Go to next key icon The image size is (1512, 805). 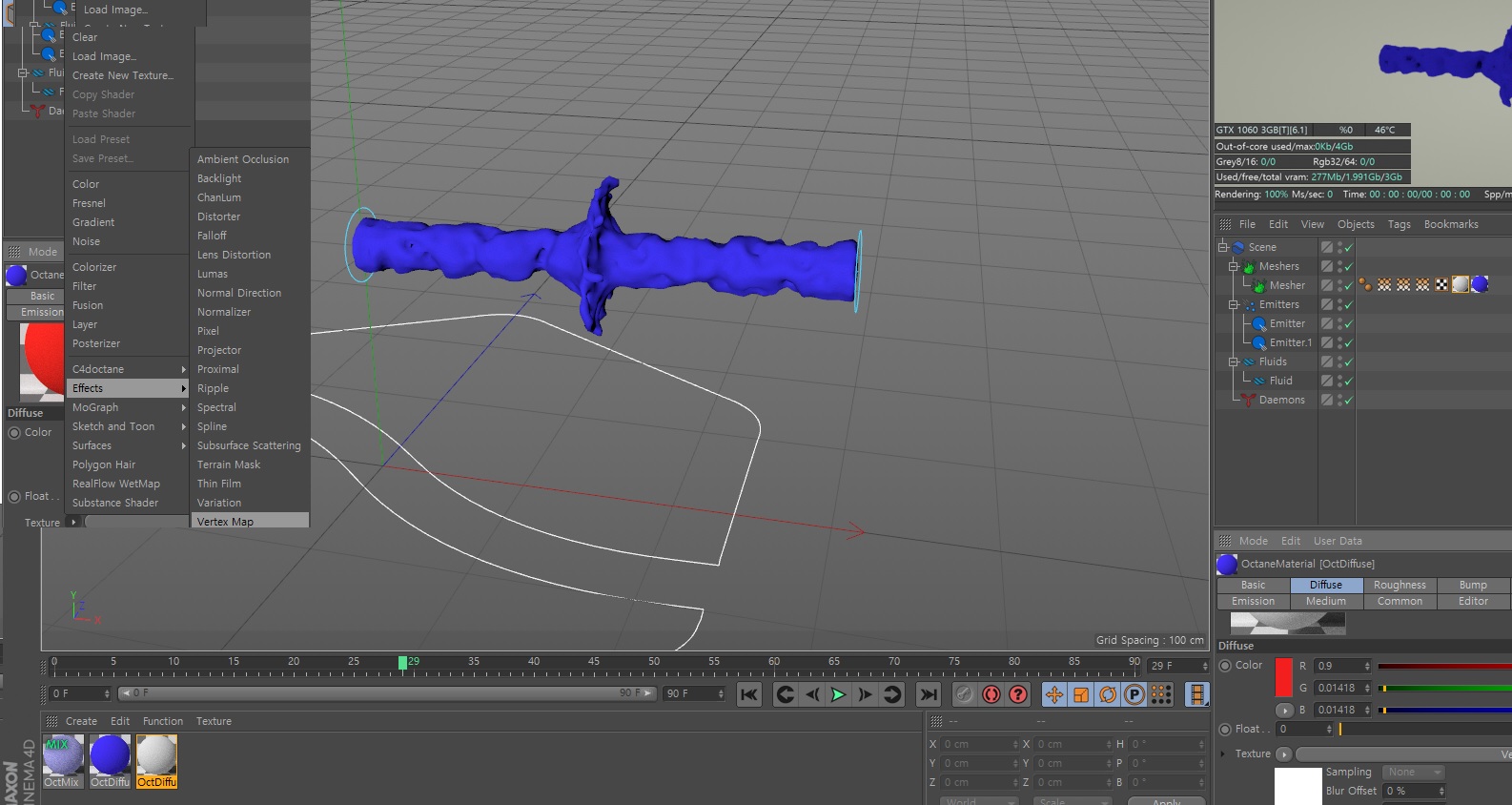892,694
